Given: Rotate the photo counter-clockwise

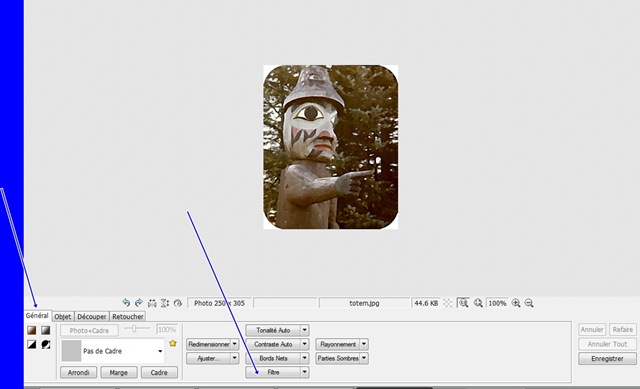Looking at the screenshot, I should [126, 303].
